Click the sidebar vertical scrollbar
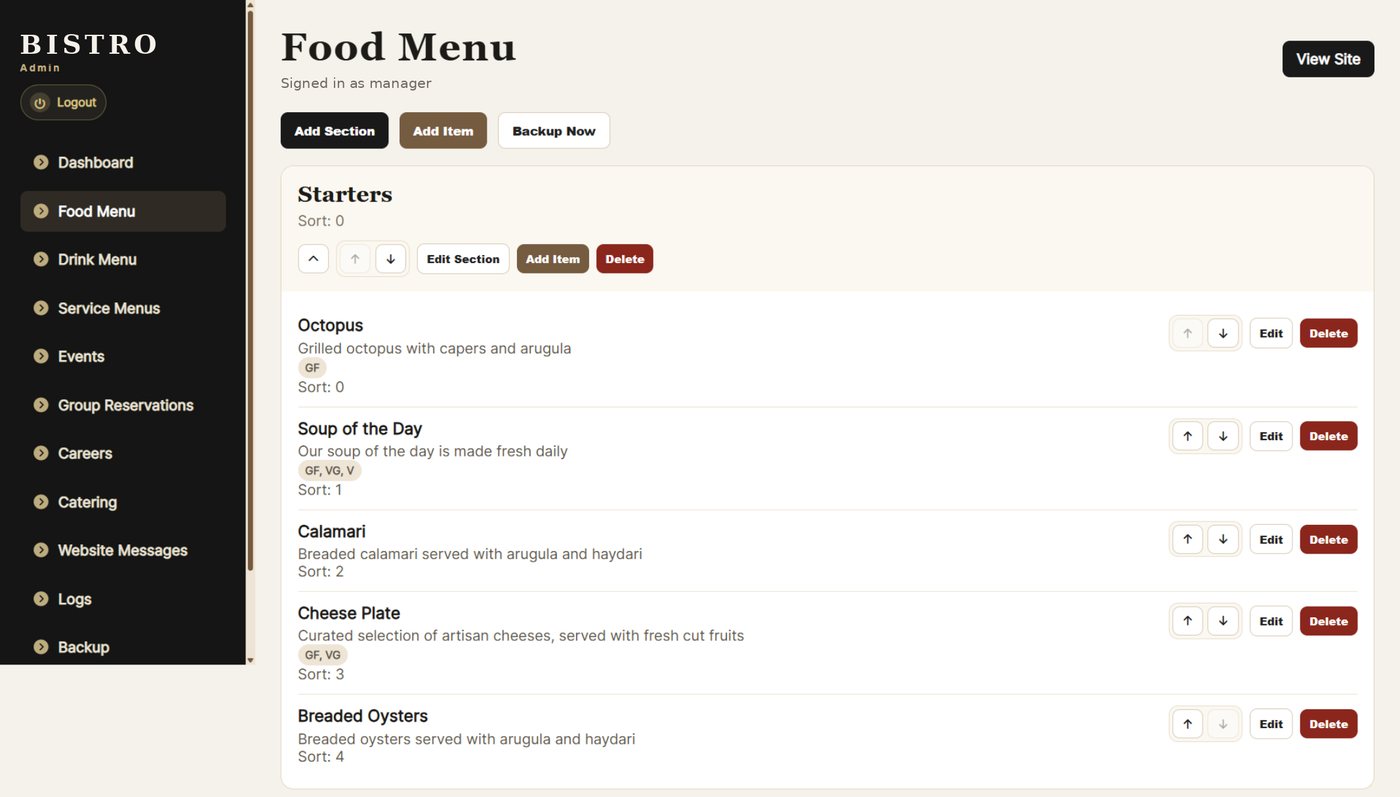 pyautogui.click(x=250, y=290)
